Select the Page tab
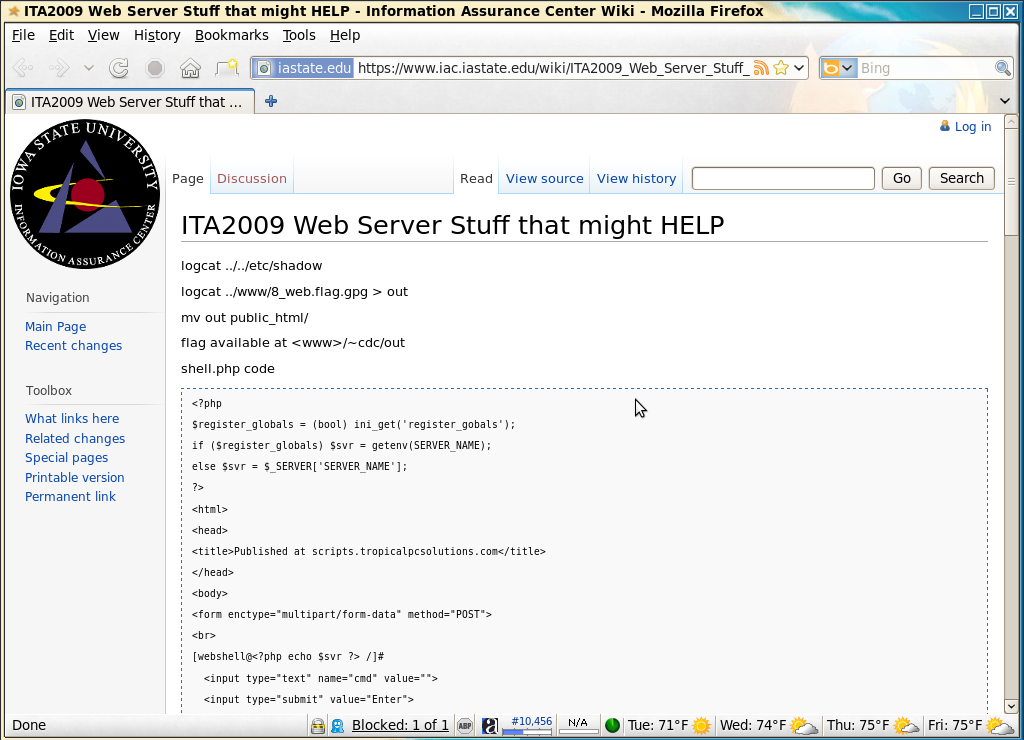This screenshot has height=740, width=1024. click(188, 178)
